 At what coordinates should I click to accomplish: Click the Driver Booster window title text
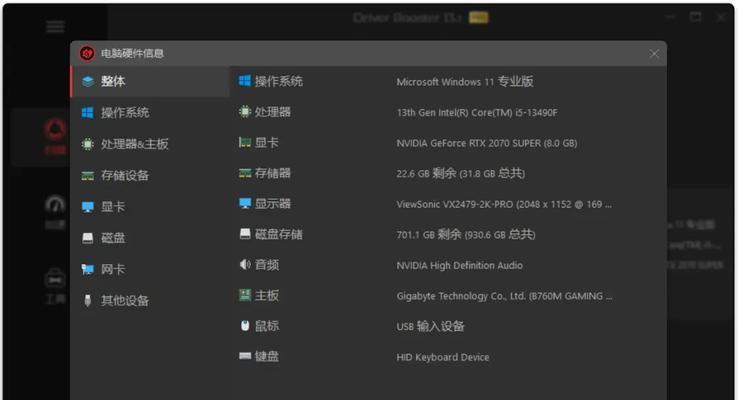(x=408, y=18)
